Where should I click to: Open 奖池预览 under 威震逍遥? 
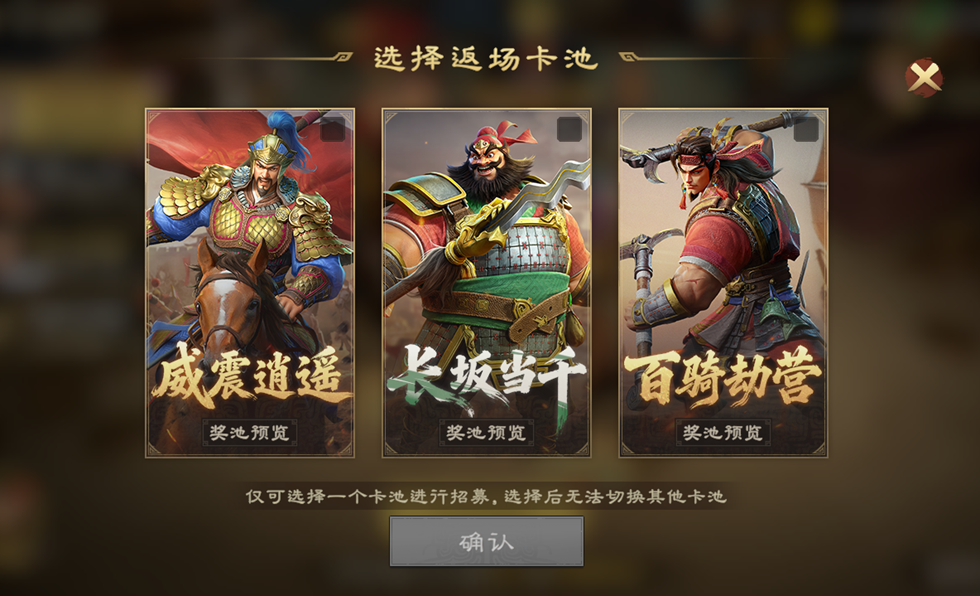pos(249,432)
